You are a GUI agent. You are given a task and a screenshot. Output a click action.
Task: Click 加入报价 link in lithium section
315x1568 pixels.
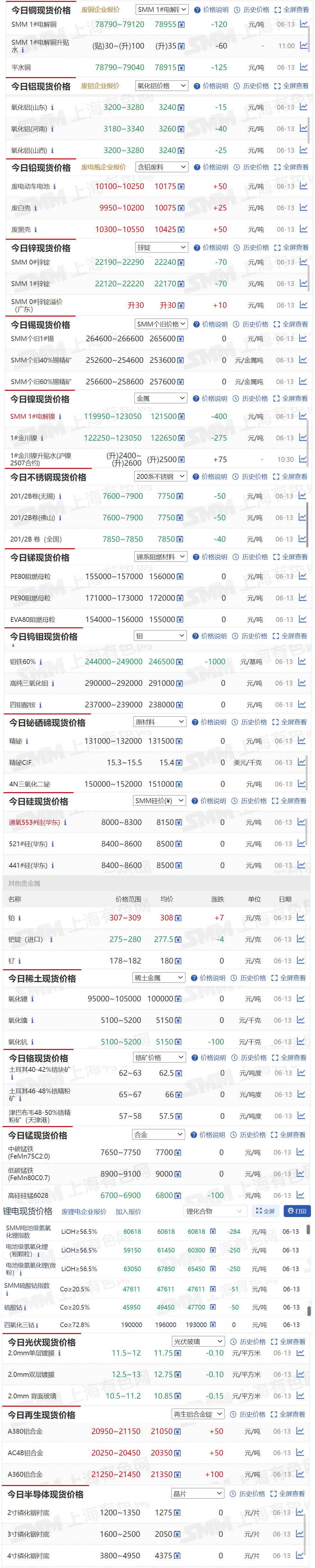(x=129, y=1212)
